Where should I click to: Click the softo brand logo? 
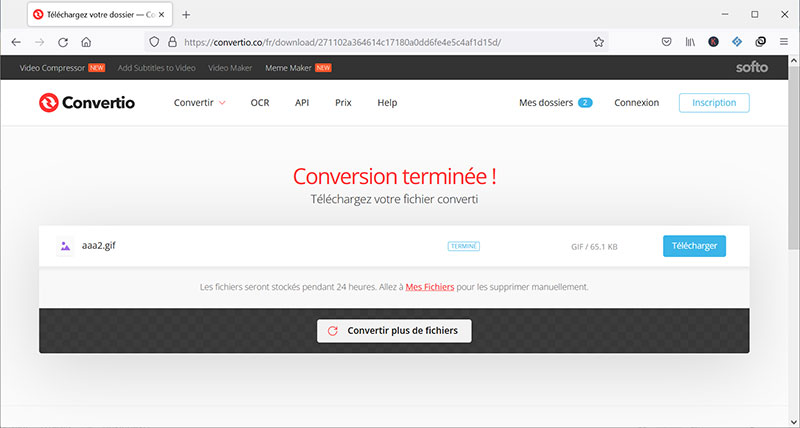(752, 67)
